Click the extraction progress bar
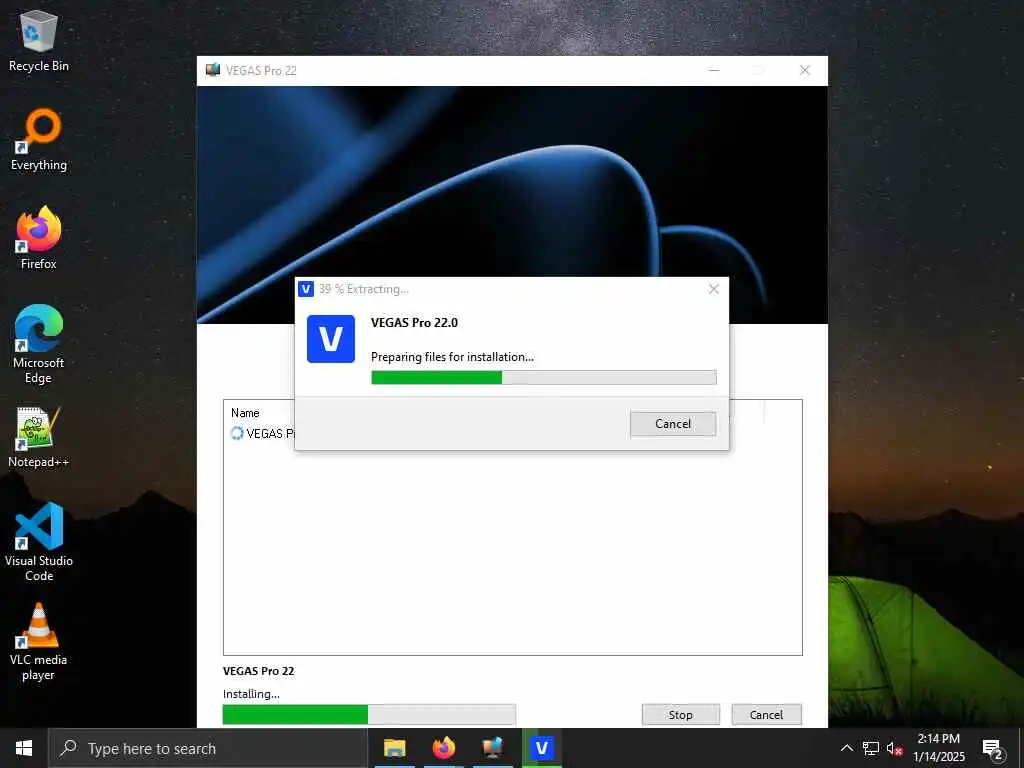 point(543,377)
